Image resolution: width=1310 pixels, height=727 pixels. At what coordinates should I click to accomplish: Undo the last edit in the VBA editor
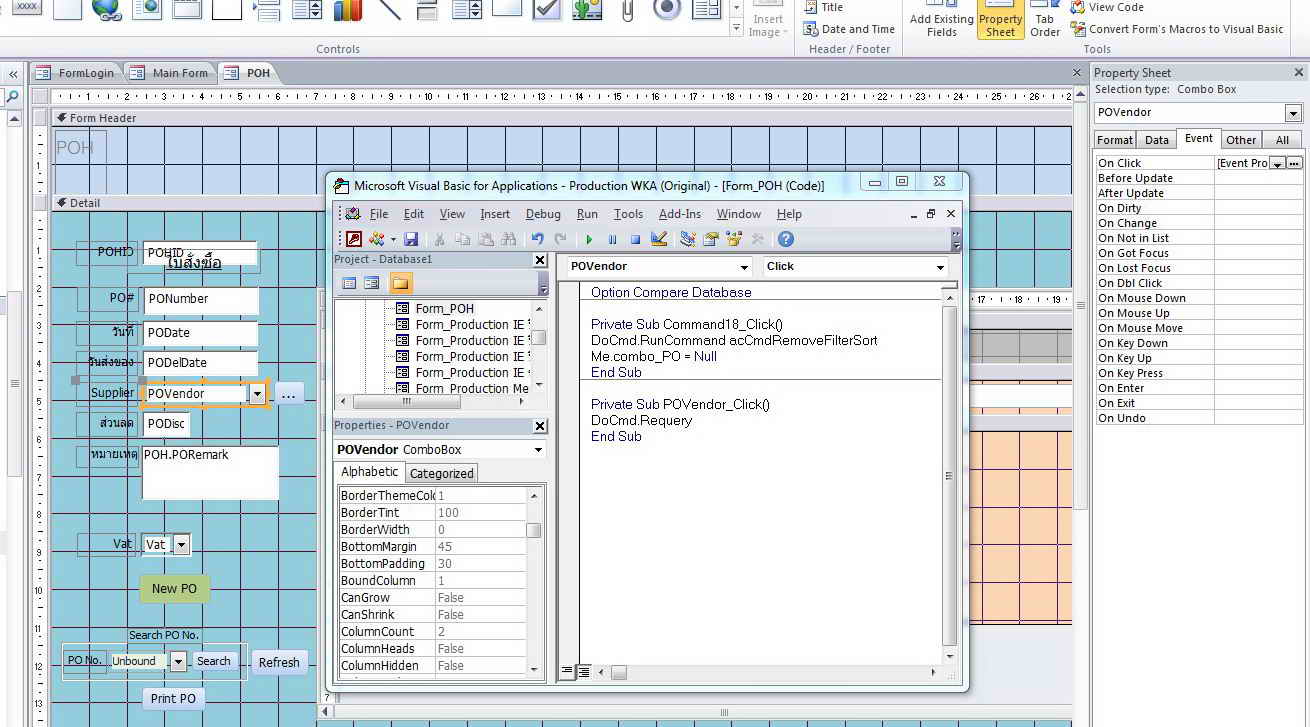(537, 239)
